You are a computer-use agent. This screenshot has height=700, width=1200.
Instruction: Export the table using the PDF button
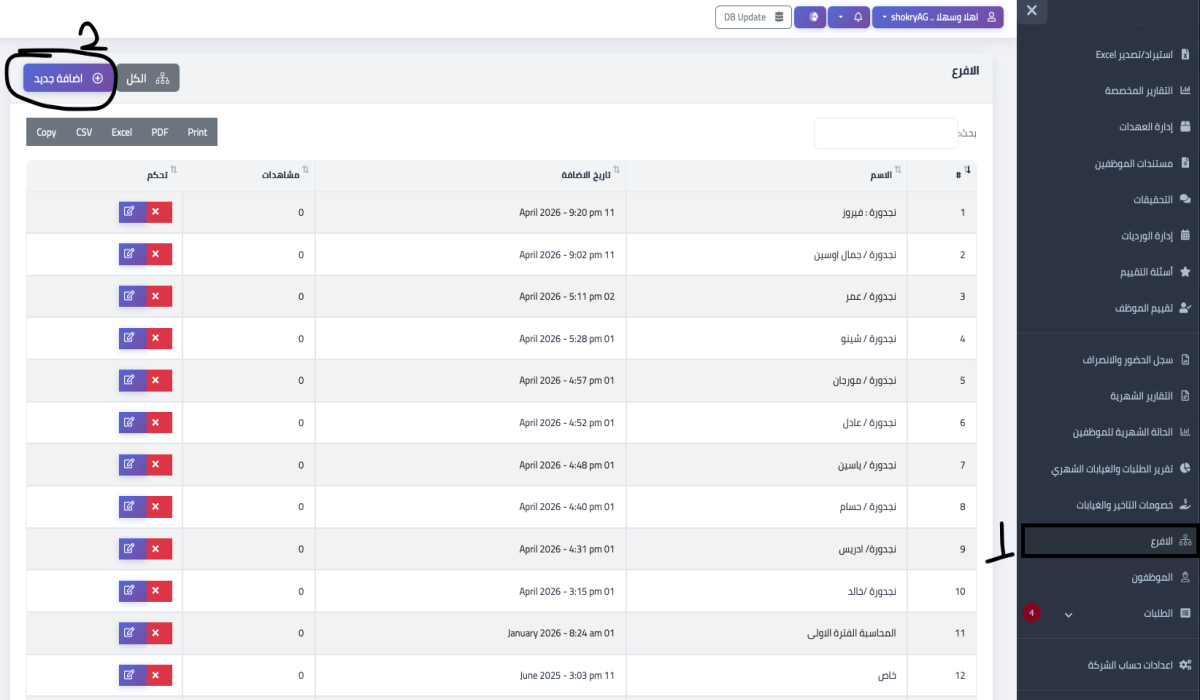pos(158,131)
